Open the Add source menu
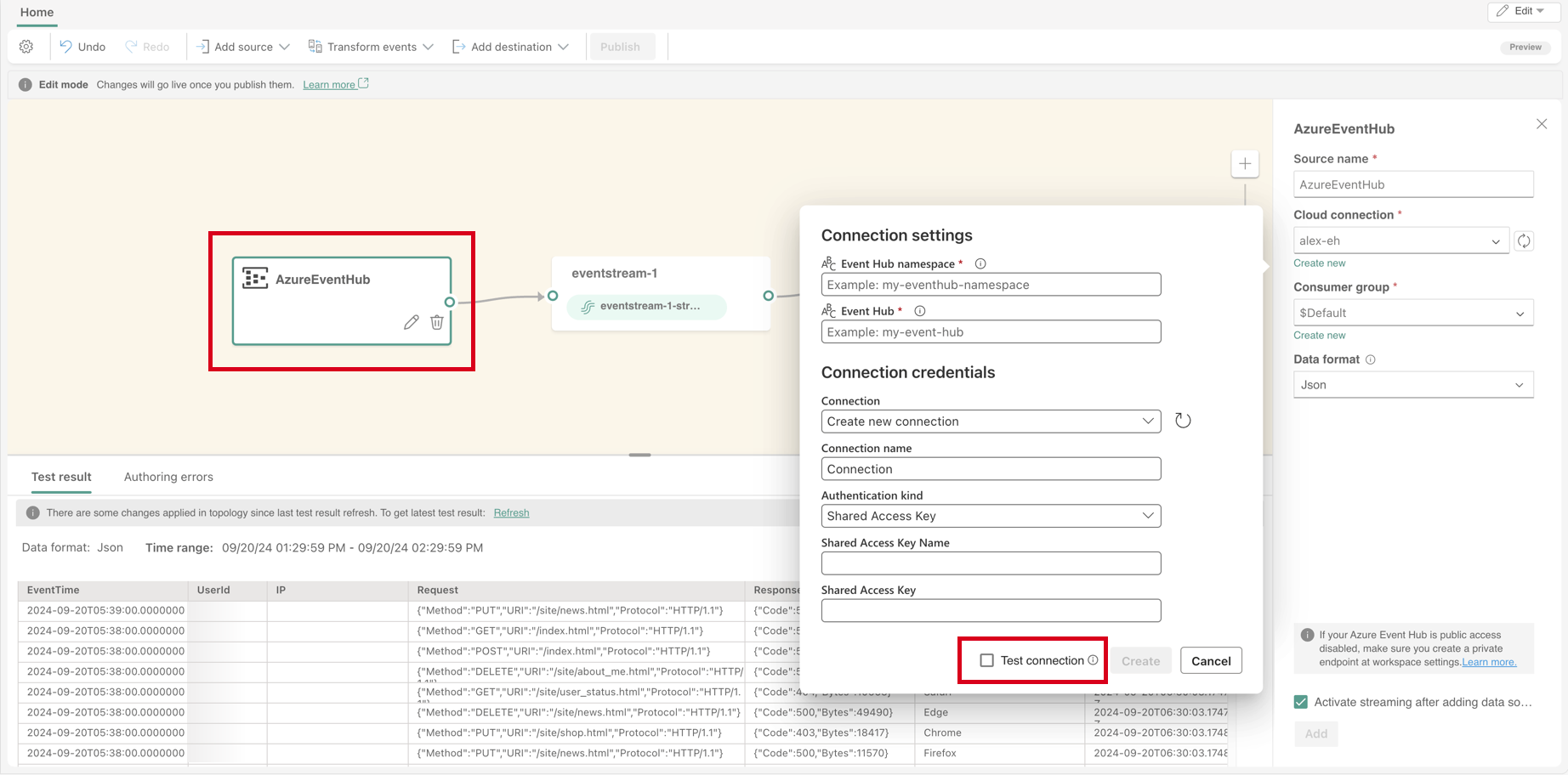Image resolution: width=1568 pixels, height=775 pixels. click(x=243, y=47)
